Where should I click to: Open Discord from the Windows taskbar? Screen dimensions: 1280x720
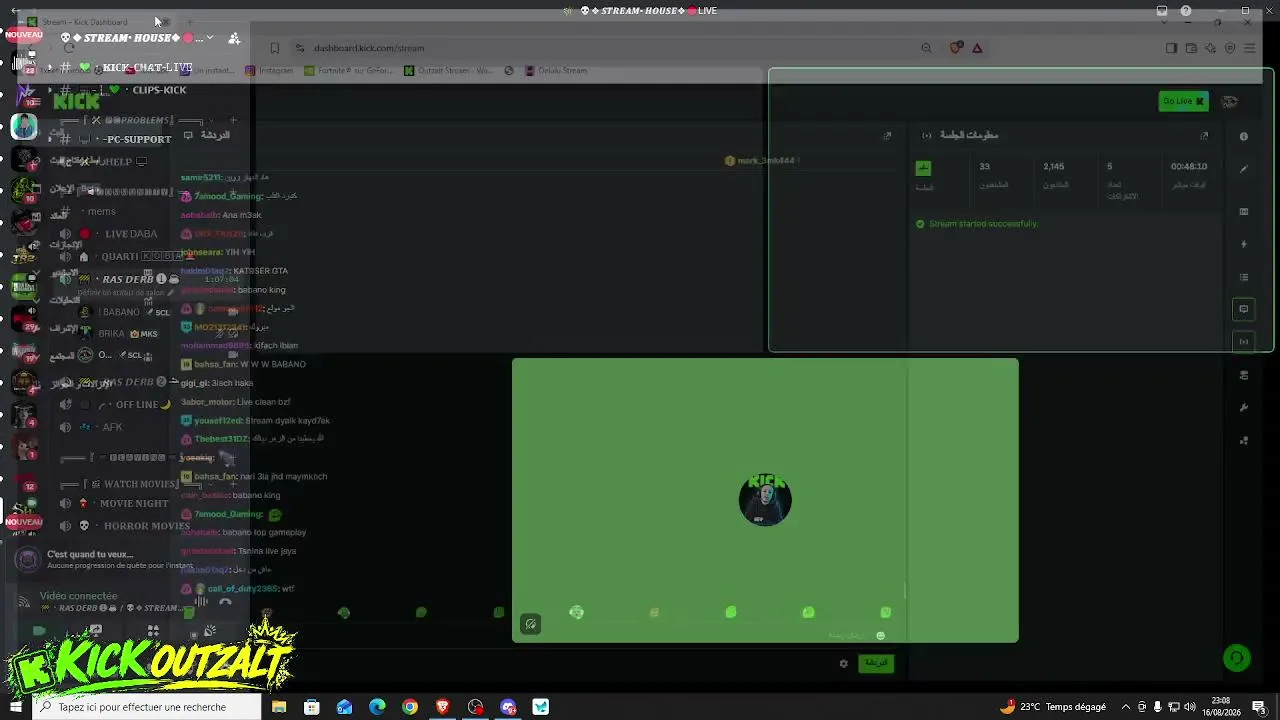[508, 707]
